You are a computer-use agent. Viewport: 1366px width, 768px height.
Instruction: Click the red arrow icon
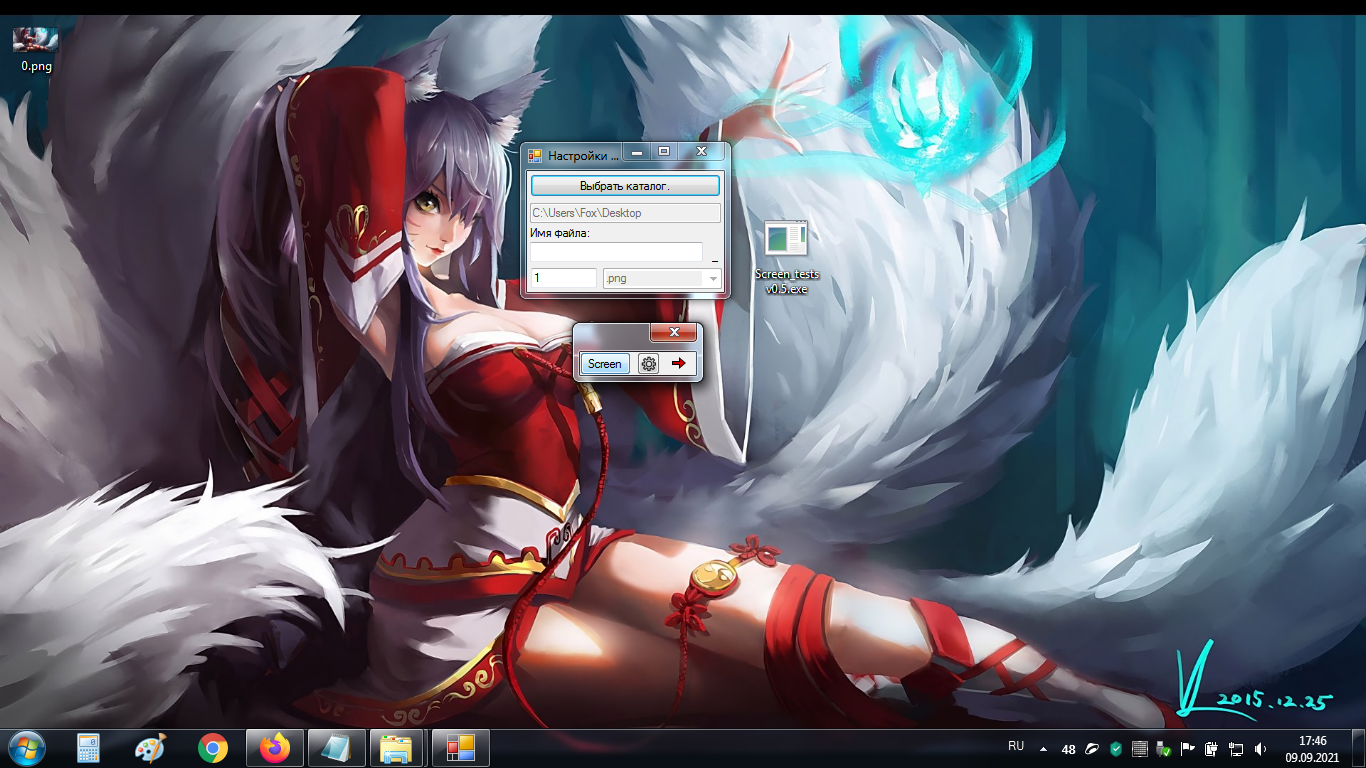679,364
